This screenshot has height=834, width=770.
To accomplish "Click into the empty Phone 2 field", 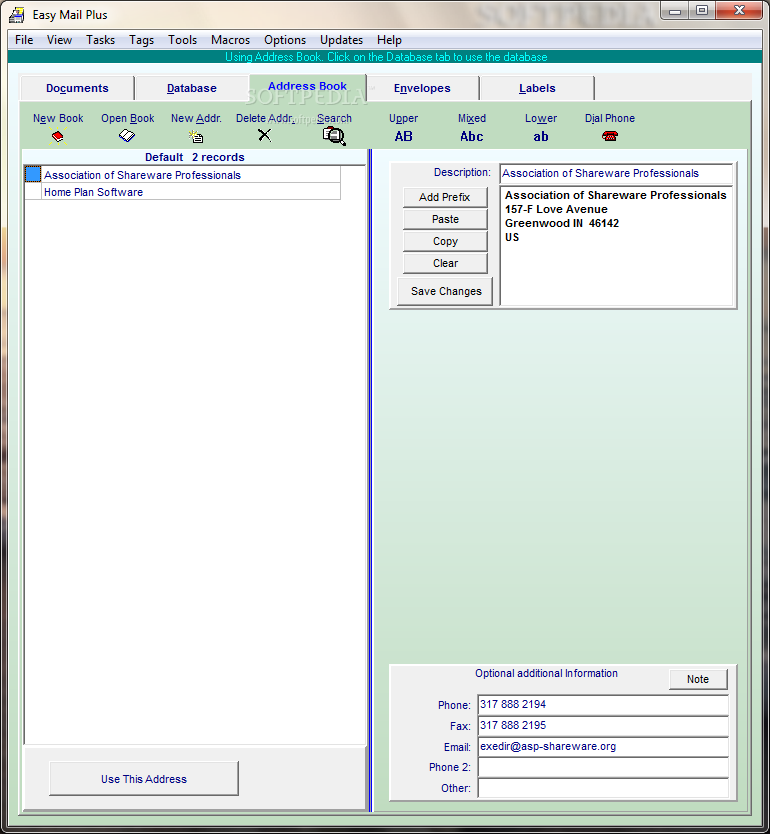I will [603, 768].
